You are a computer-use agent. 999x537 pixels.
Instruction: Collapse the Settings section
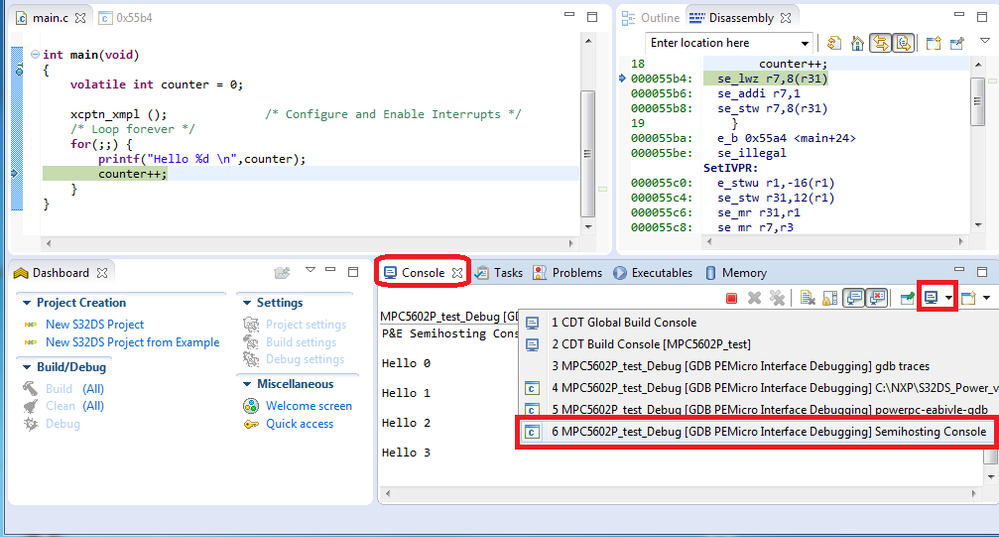(x=247, y=303)
